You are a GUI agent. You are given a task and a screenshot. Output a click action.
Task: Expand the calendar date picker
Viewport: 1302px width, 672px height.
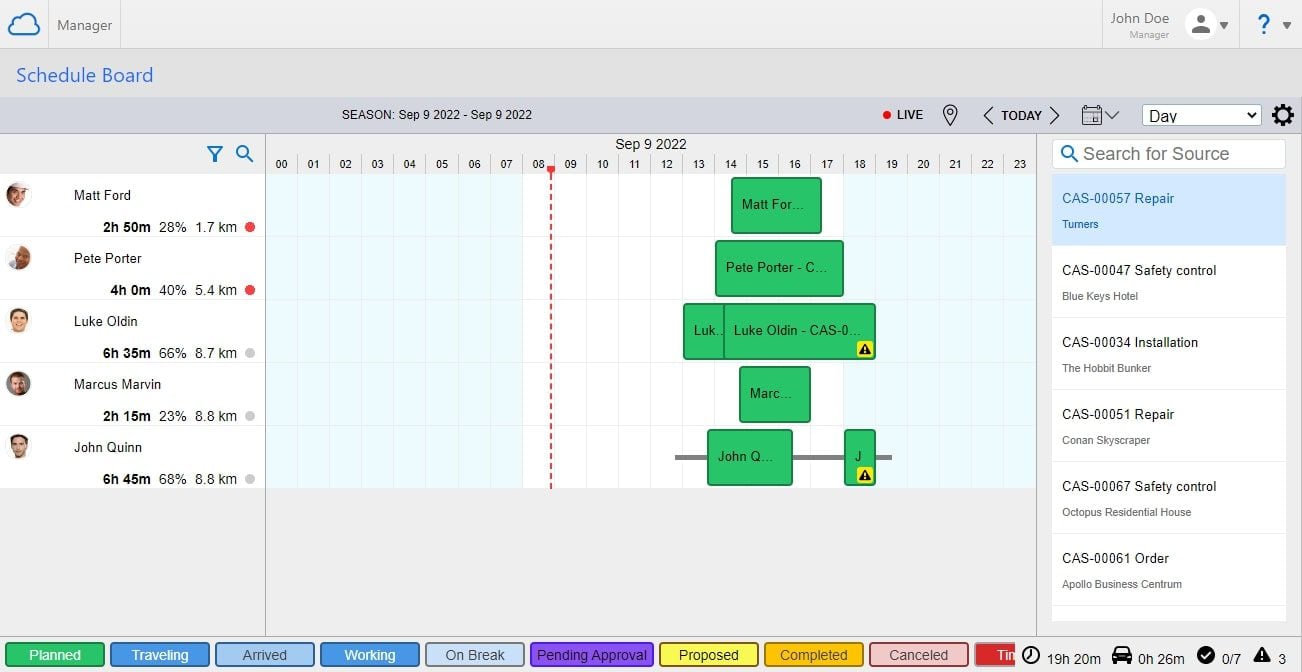pos(1099,116)
